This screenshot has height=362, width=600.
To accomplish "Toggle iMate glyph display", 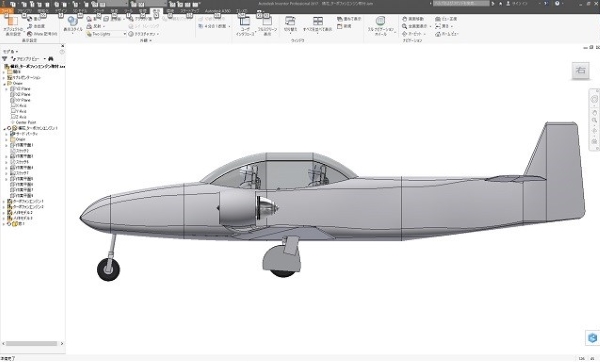I will click(x=42, y=34).
